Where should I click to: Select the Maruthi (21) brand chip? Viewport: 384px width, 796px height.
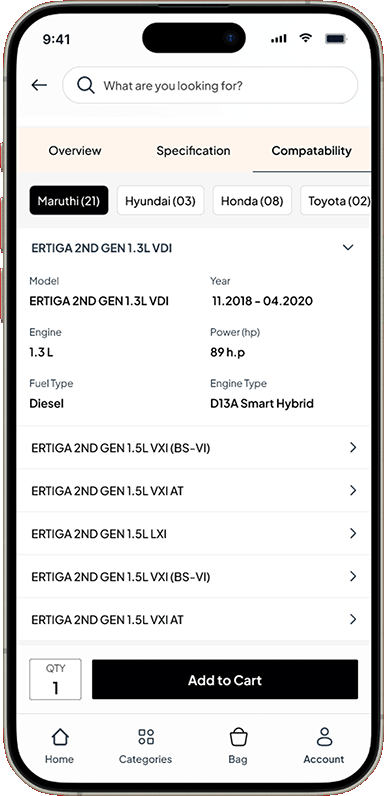(x=69, y=201)
